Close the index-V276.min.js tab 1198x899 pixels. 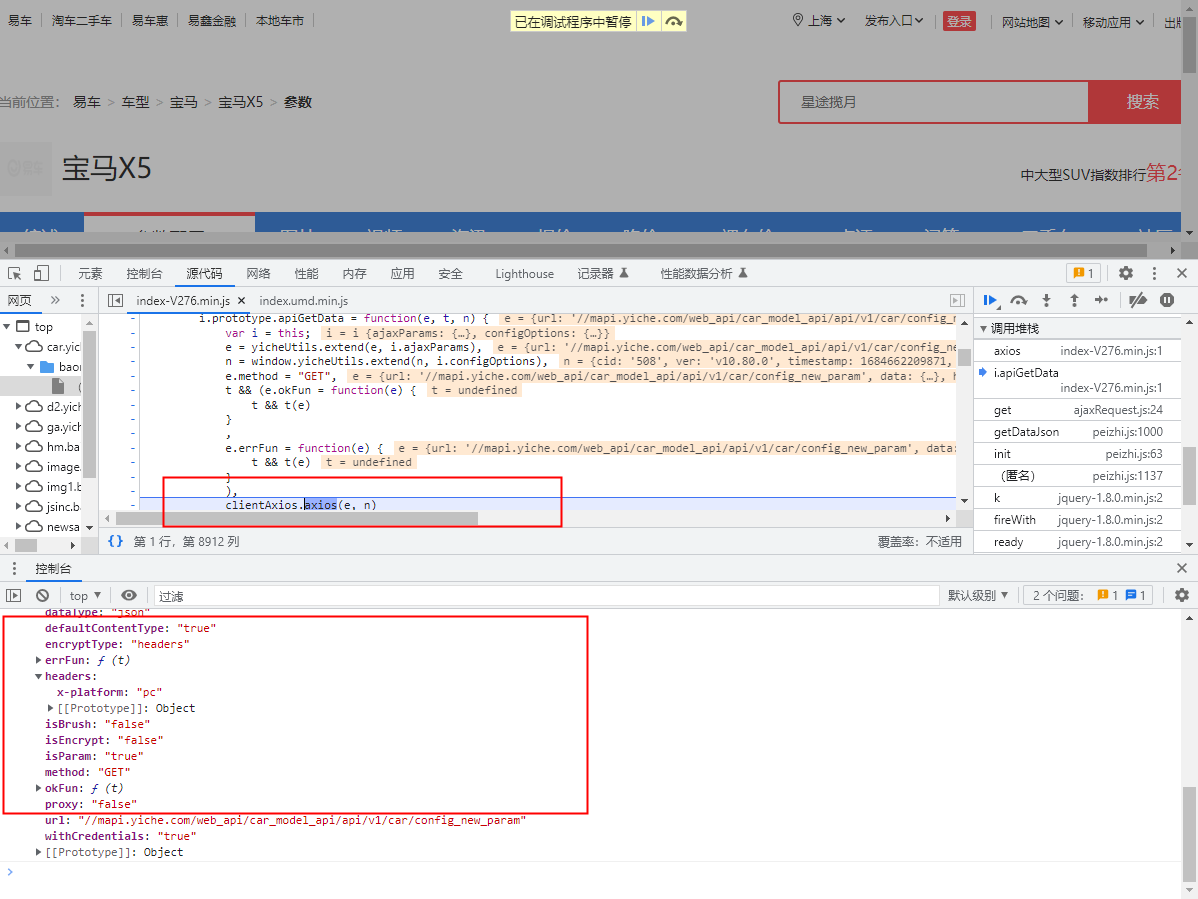point(241,301)
